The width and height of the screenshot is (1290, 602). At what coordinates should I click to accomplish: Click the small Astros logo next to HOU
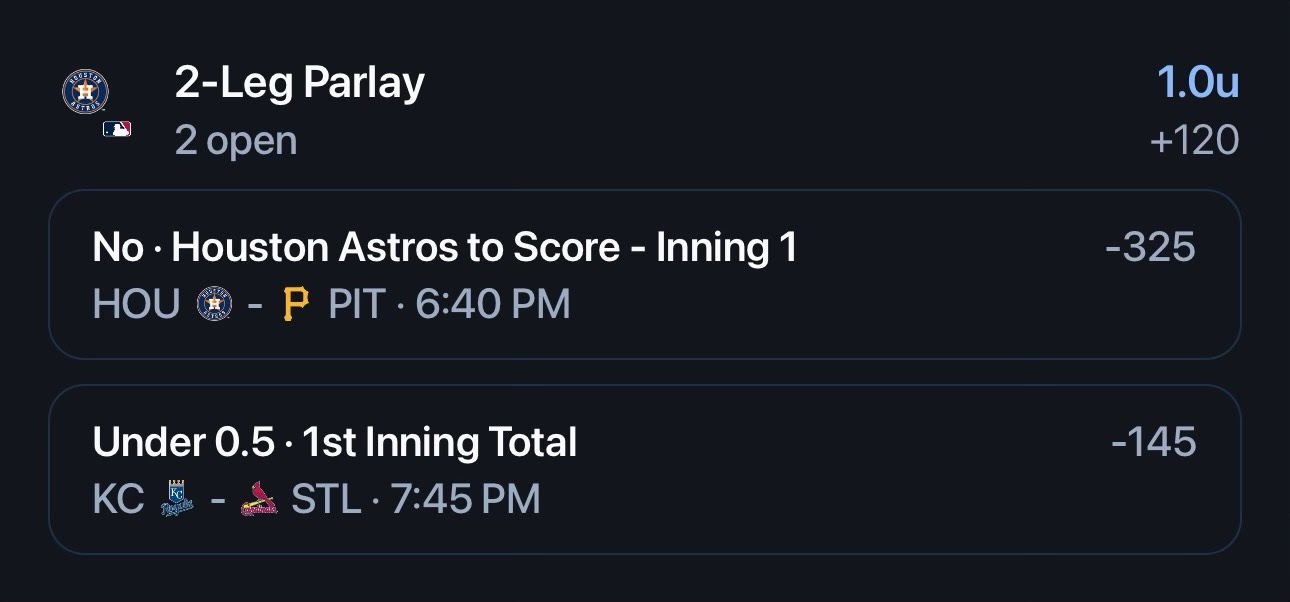[215, 304]
